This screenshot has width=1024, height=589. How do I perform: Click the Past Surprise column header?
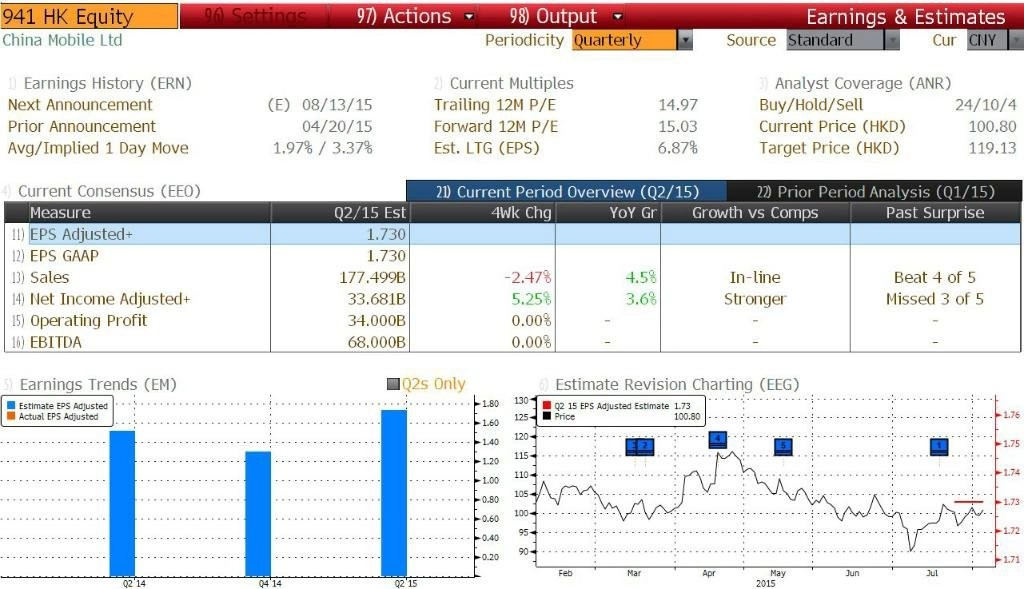tap(935, 213)
